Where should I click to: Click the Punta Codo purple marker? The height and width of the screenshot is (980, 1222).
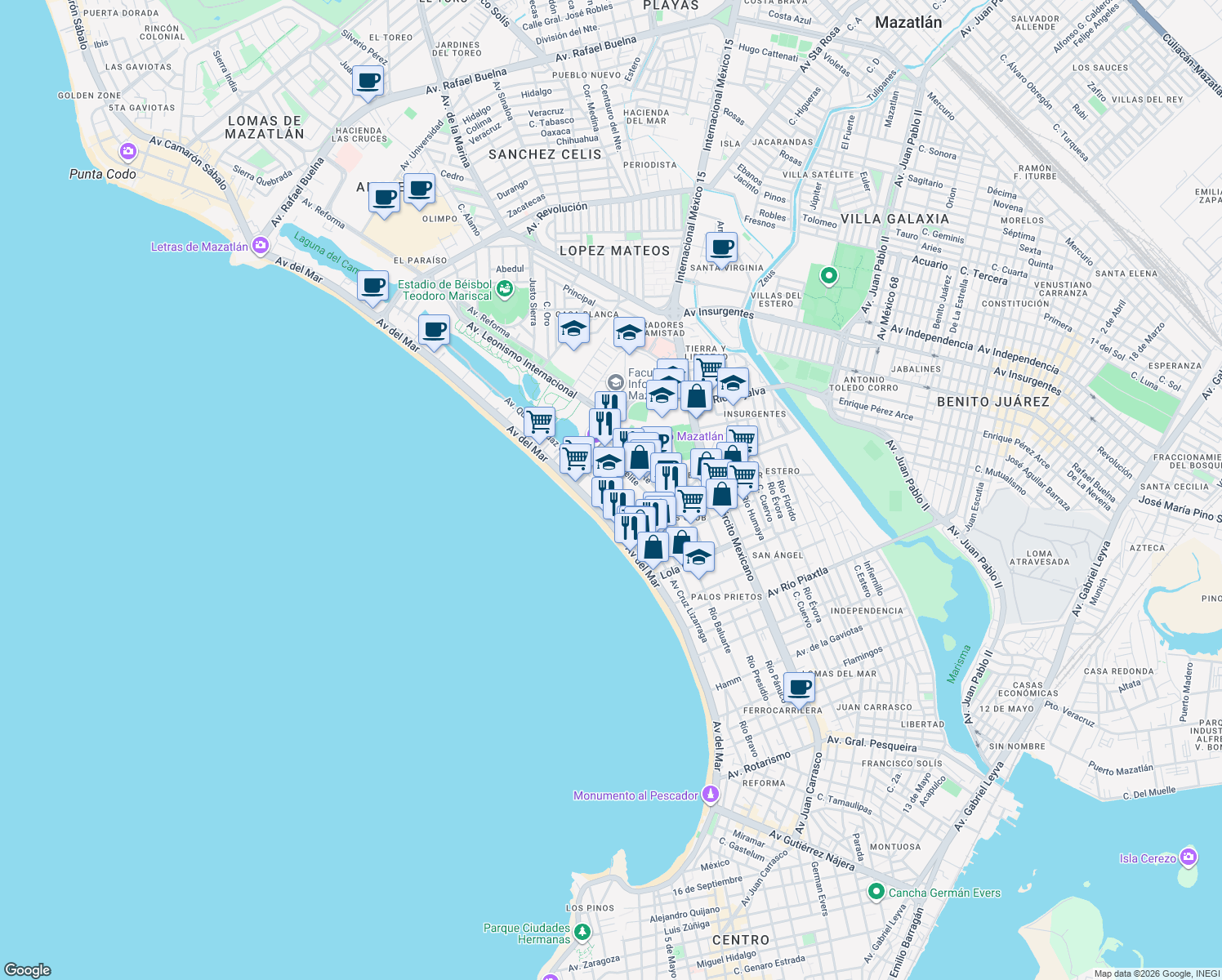click(127, 152)
